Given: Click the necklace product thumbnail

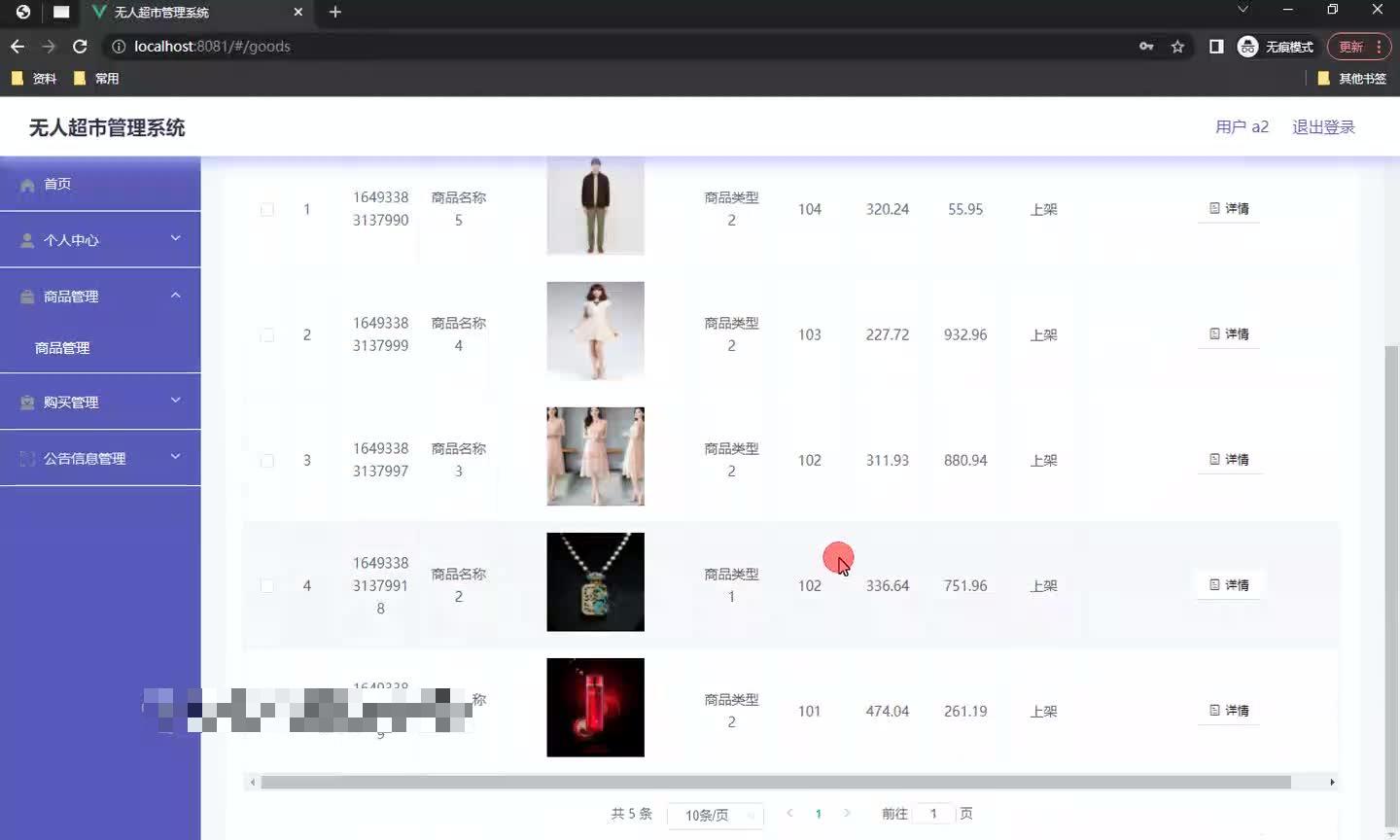Looking at the screenshot, I should point(595,581).
